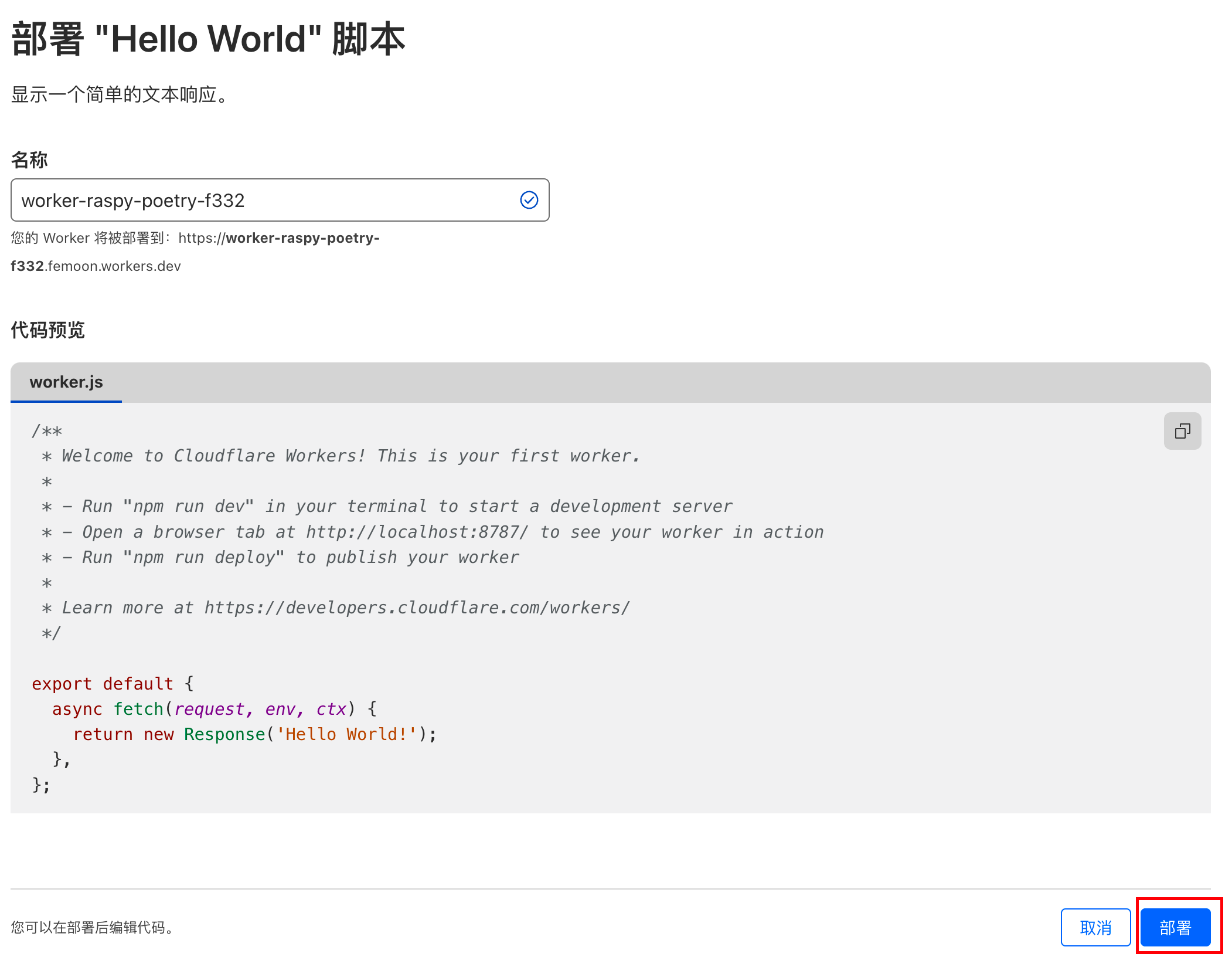This screenshot has height=957, width=1232.
Task: Click the localhost:8787 URL in comment
Action: tap(417, 532)
